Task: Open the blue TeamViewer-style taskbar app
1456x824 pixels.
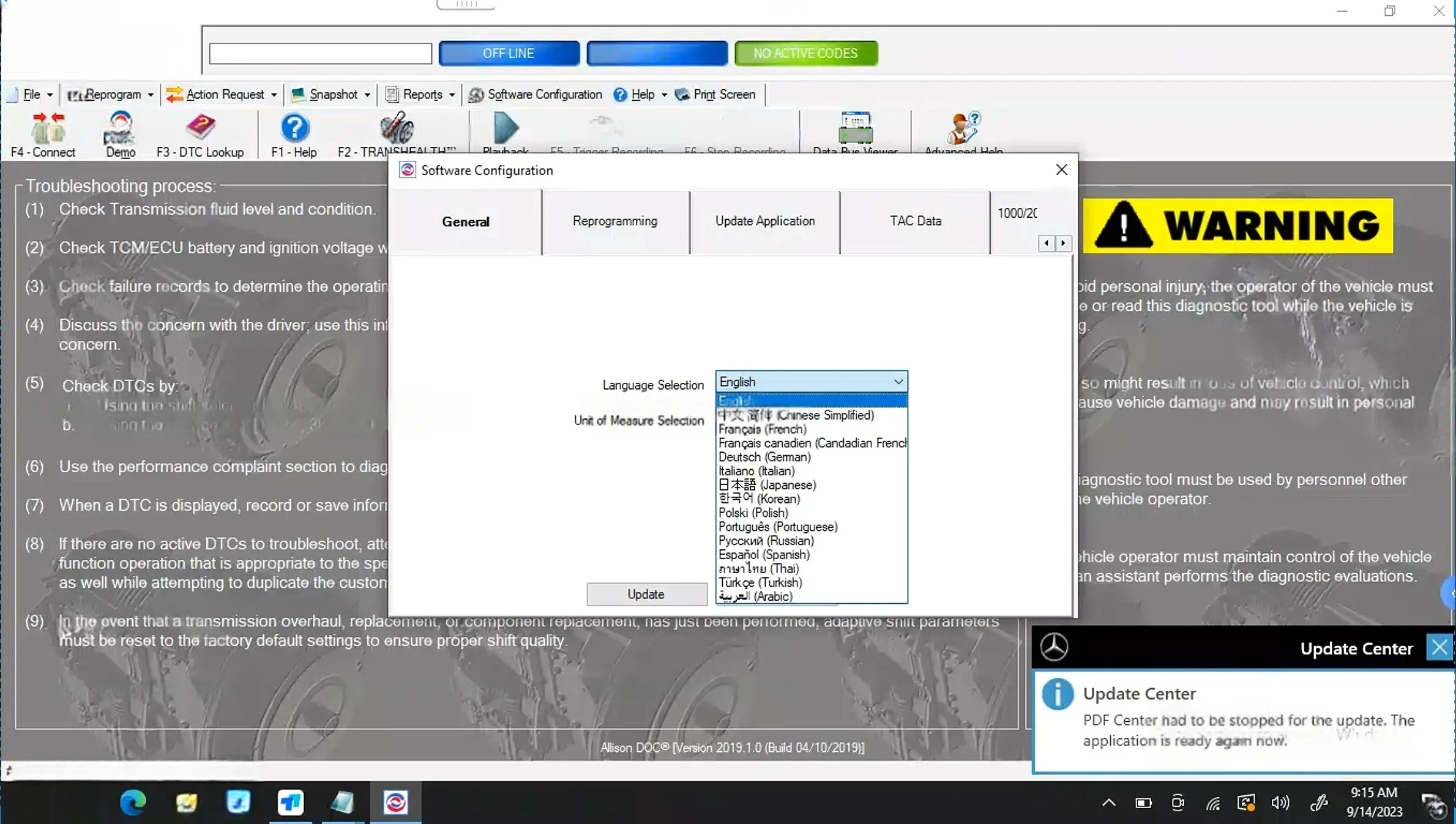Action: [291, 802]
